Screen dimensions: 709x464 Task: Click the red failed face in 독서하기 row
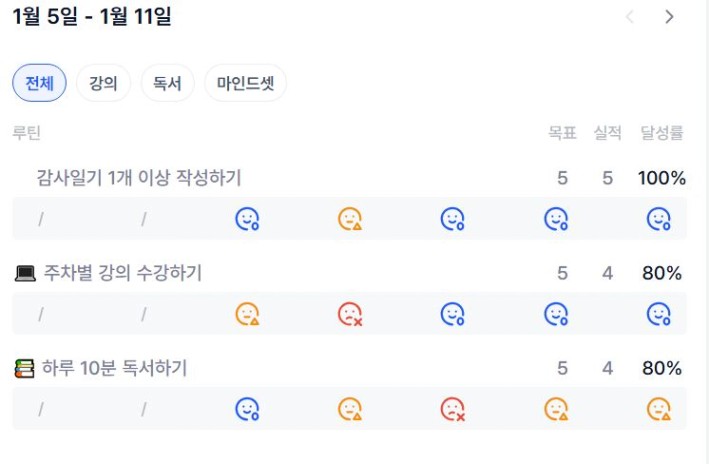[453, 409]
